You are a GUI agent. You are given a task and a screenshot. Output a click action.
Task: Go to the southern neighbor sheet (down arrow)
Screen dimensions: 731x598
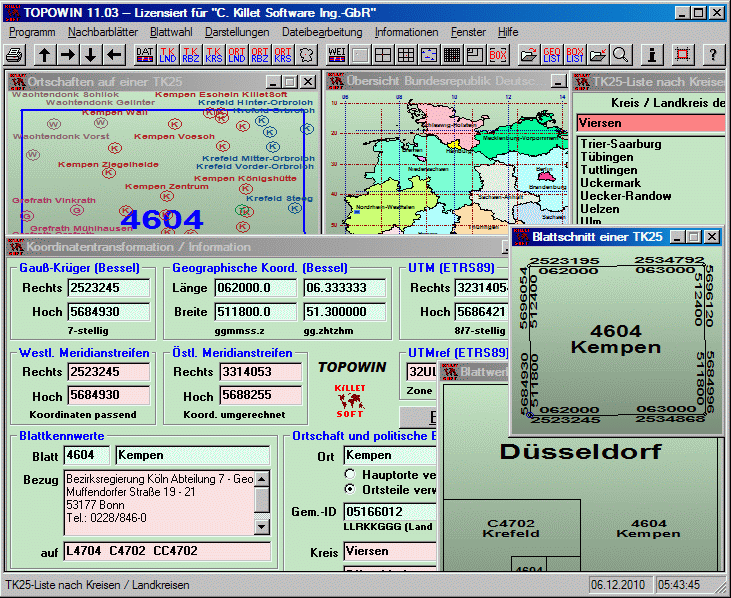91,55
